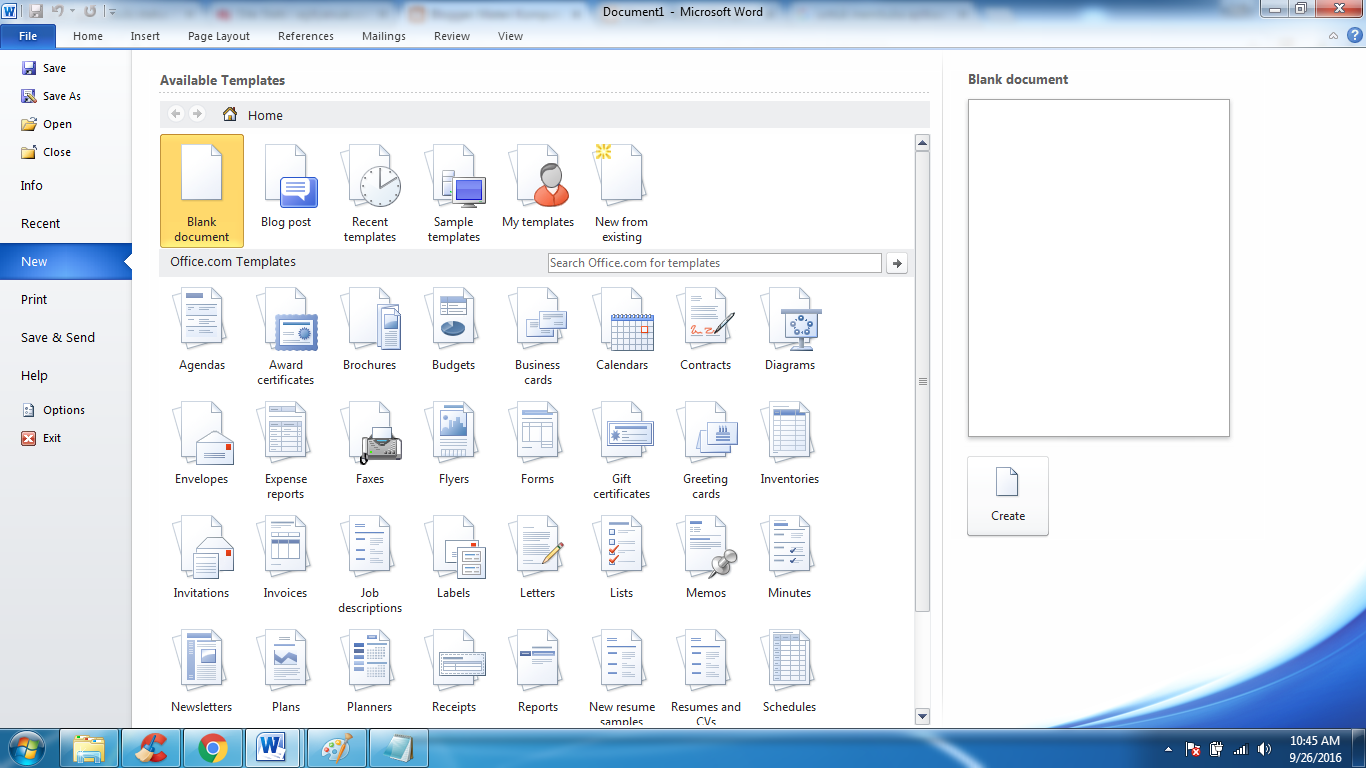Screen dimensions: 1366x768
Task: Open the Brochures template folder
Action: pos(370,330)
